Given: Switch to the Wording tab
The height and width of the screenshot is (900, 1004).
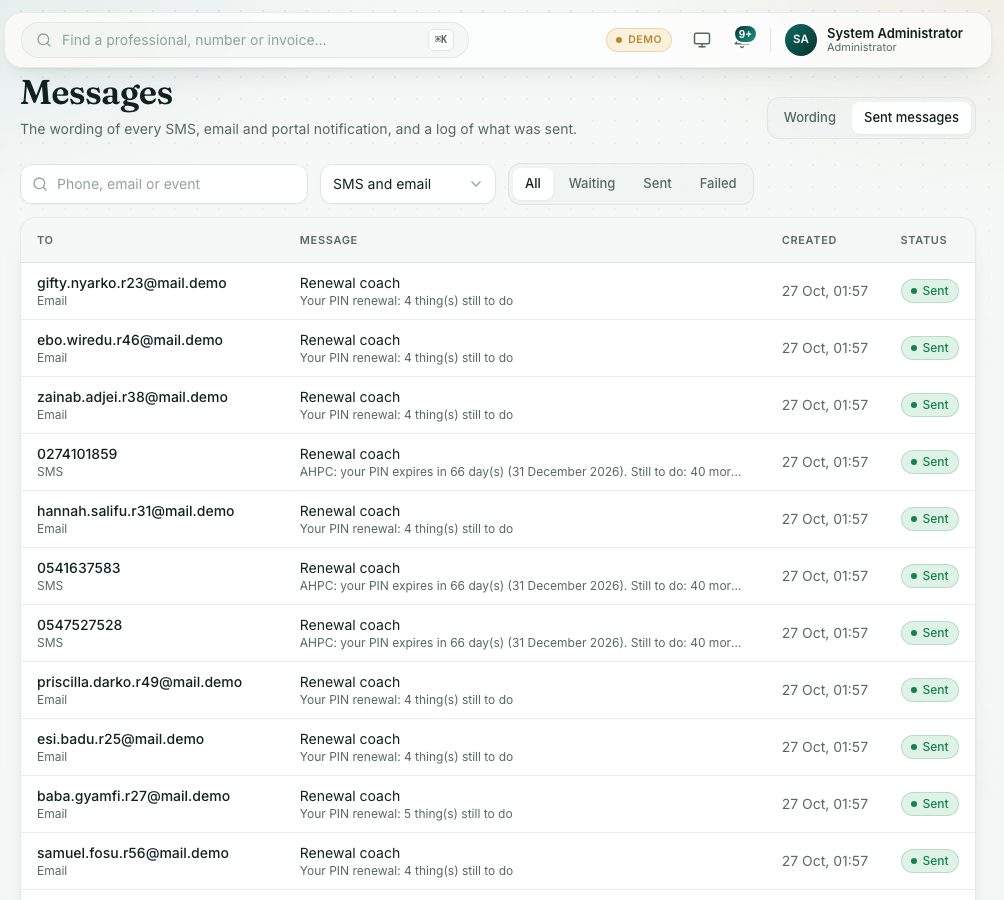Looking at the screenshot, I should pos(809,118).
